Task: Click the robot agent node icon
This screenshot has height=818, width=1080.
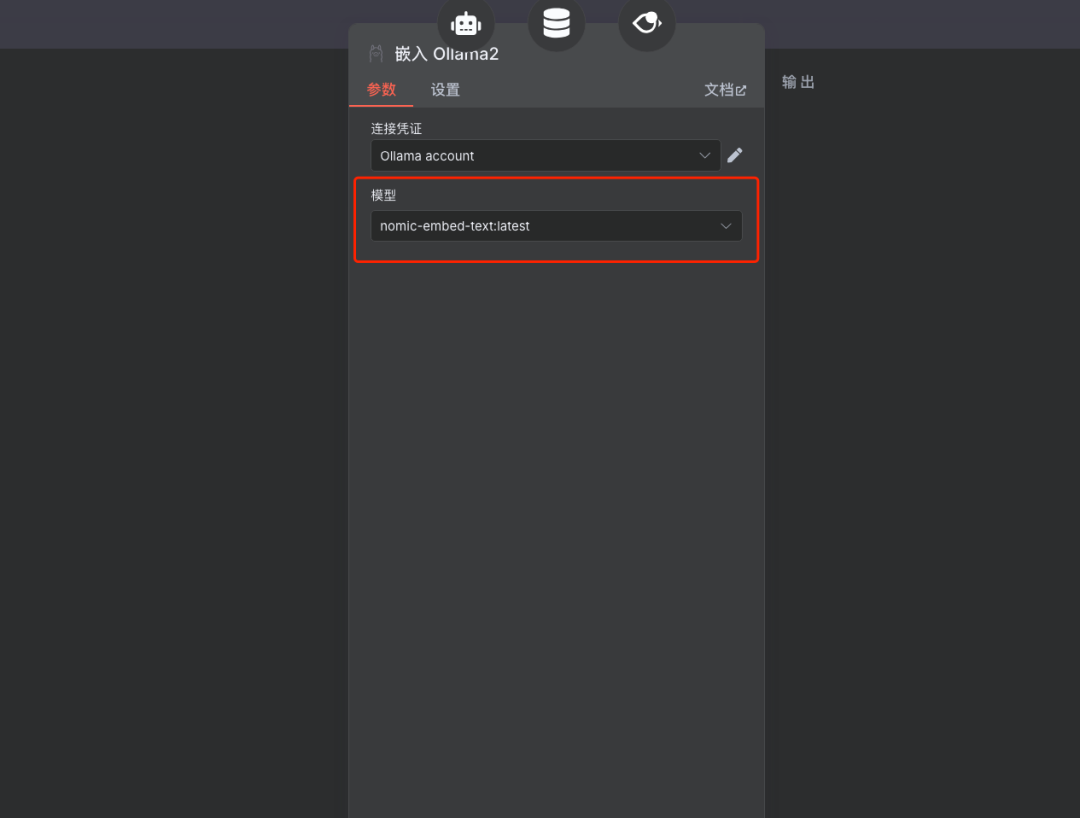Action: 466,24
